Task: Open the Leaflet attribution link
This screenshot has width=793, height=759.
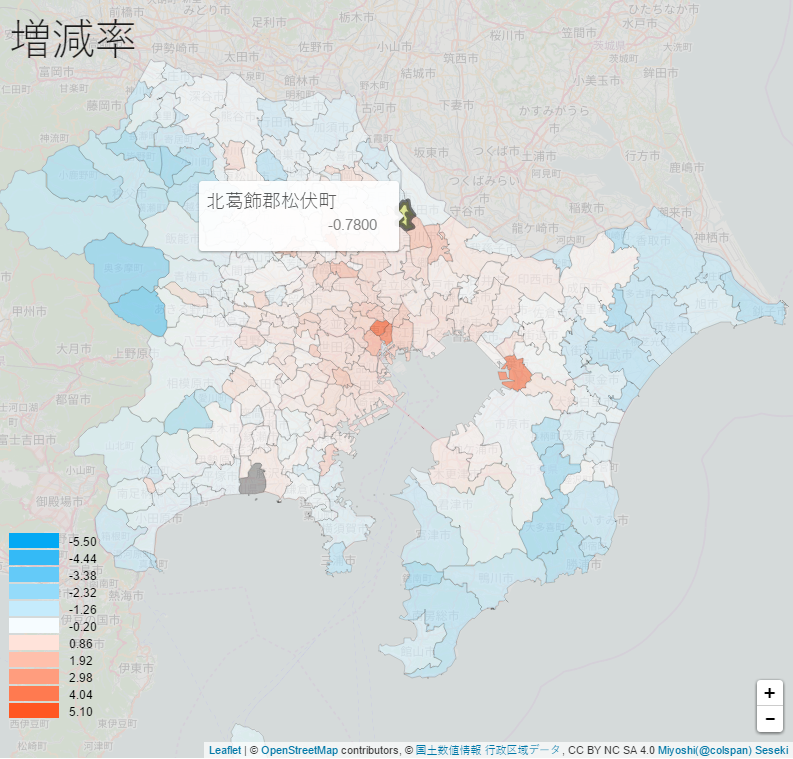Action: pos(225,750)
